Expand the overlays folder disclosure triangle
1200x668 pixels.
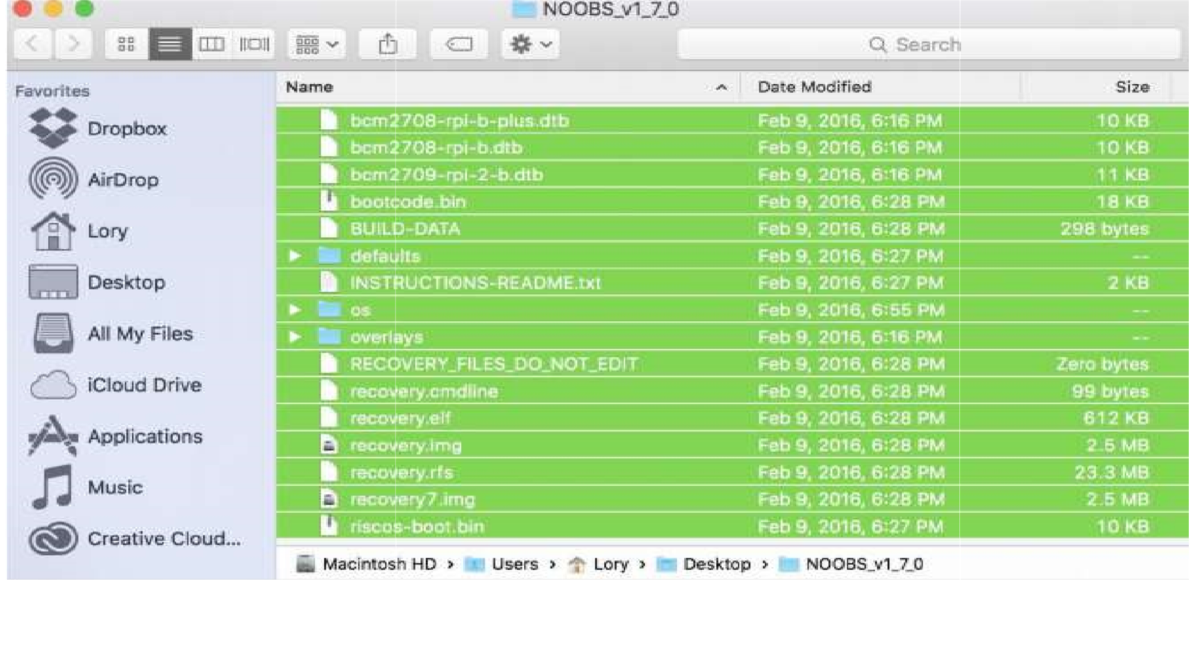coord(294,337)
